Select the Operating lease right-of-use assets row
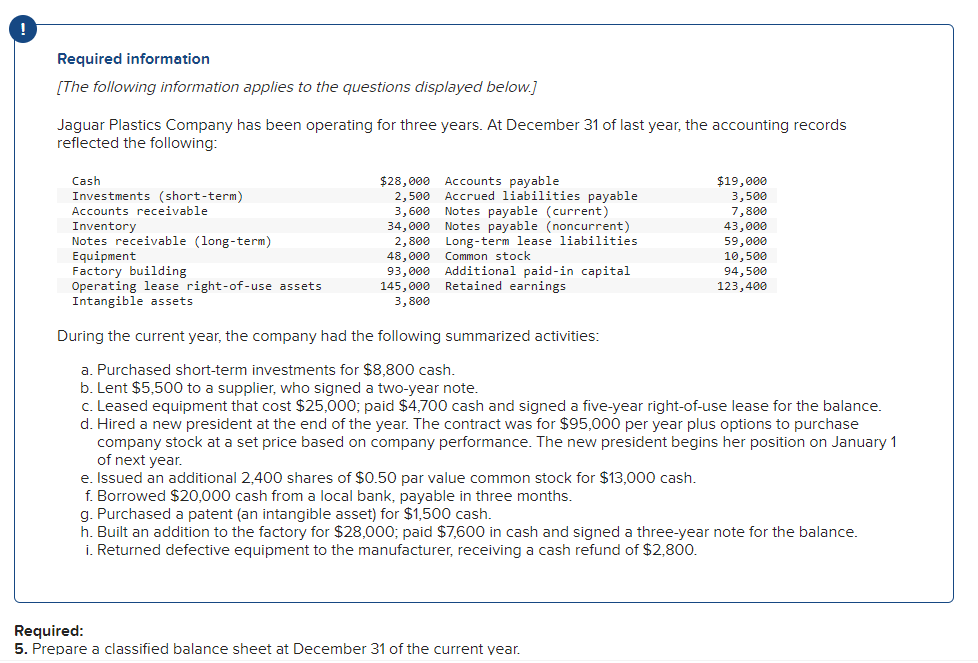This screenshot has height=663, width=978. (x=251, y=286)
